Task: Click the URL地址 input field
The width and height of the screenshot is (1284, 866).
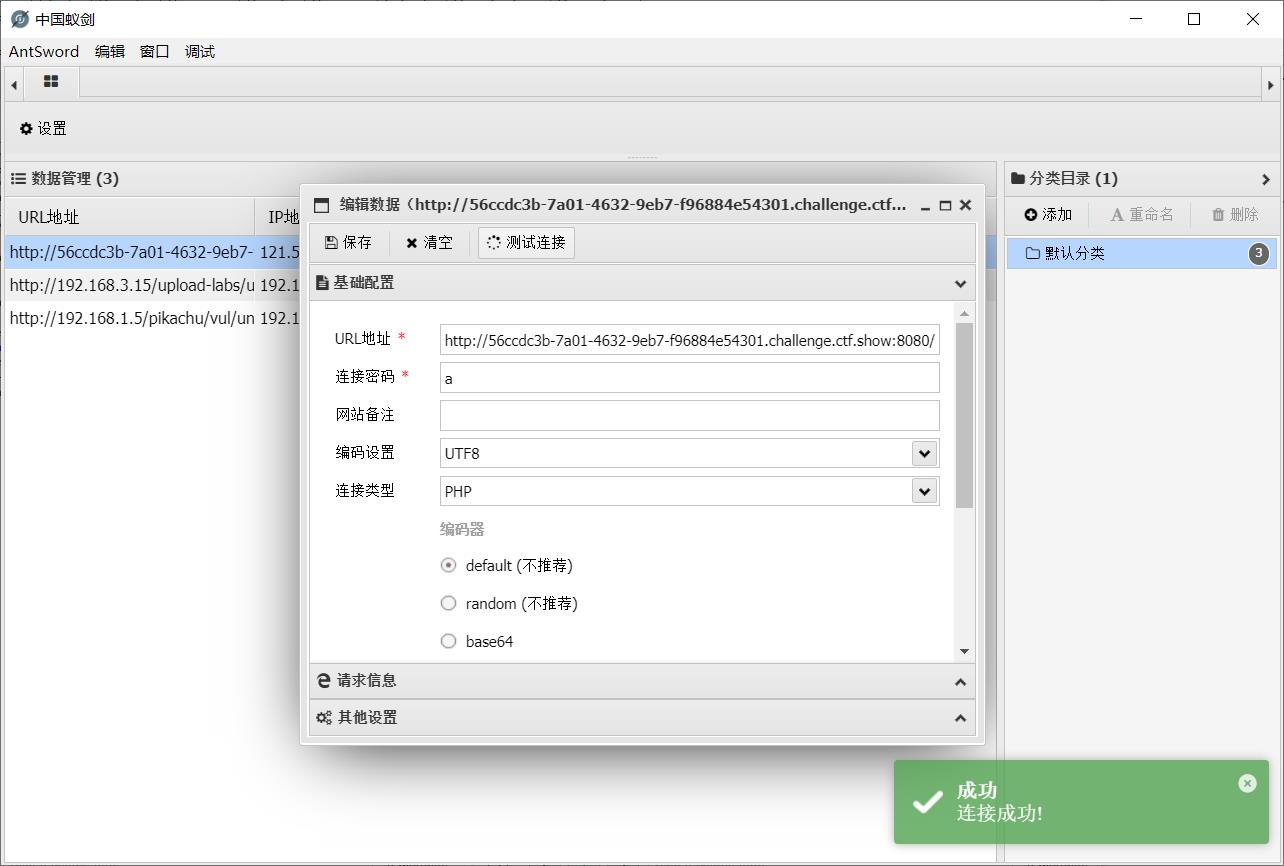Action: 690,340
